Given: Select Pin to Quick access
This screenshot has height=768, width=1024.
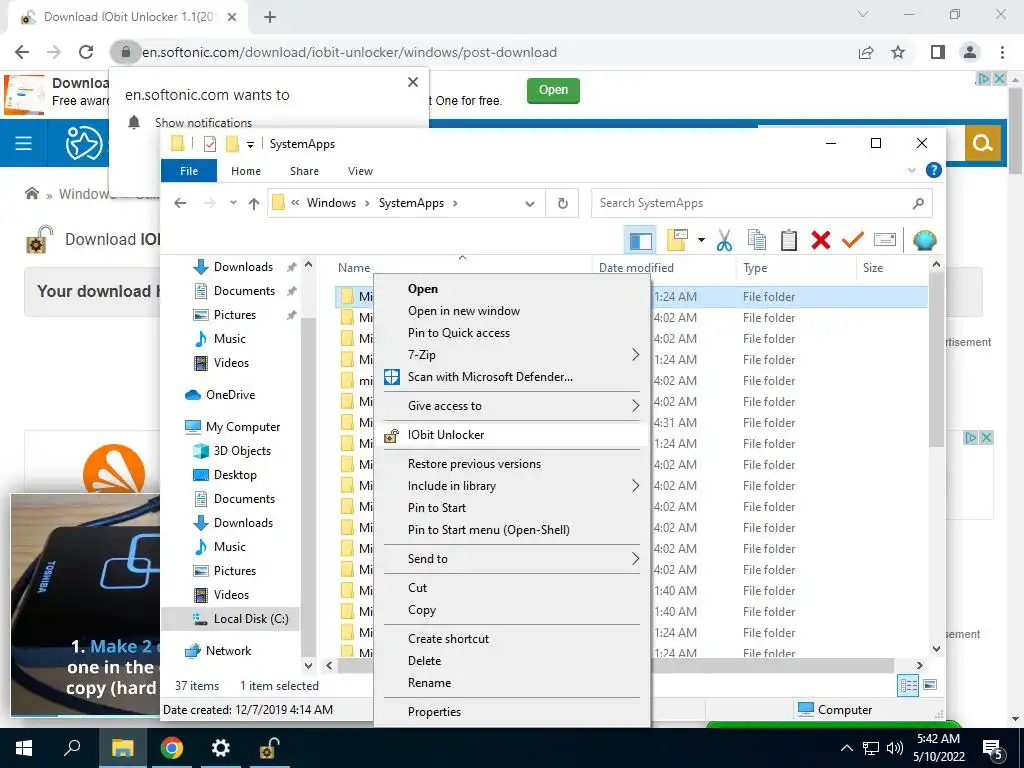Looking at the screenshot, I should coord(513,333).
